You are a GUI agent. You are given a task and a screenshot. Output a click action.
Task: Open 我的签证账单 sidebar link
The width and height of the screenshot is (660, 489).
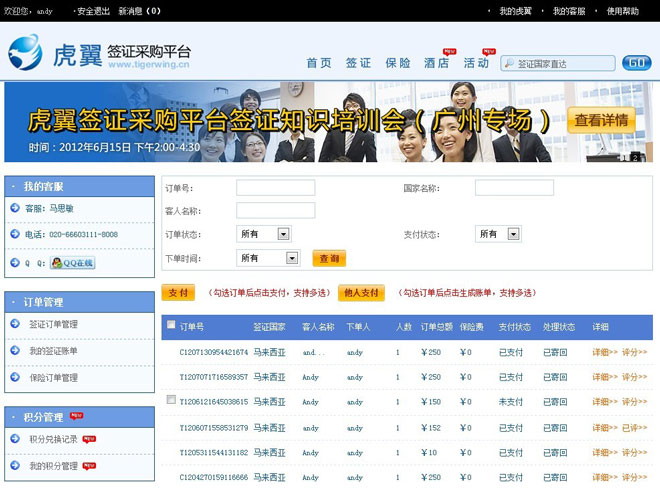pos(53,351)
